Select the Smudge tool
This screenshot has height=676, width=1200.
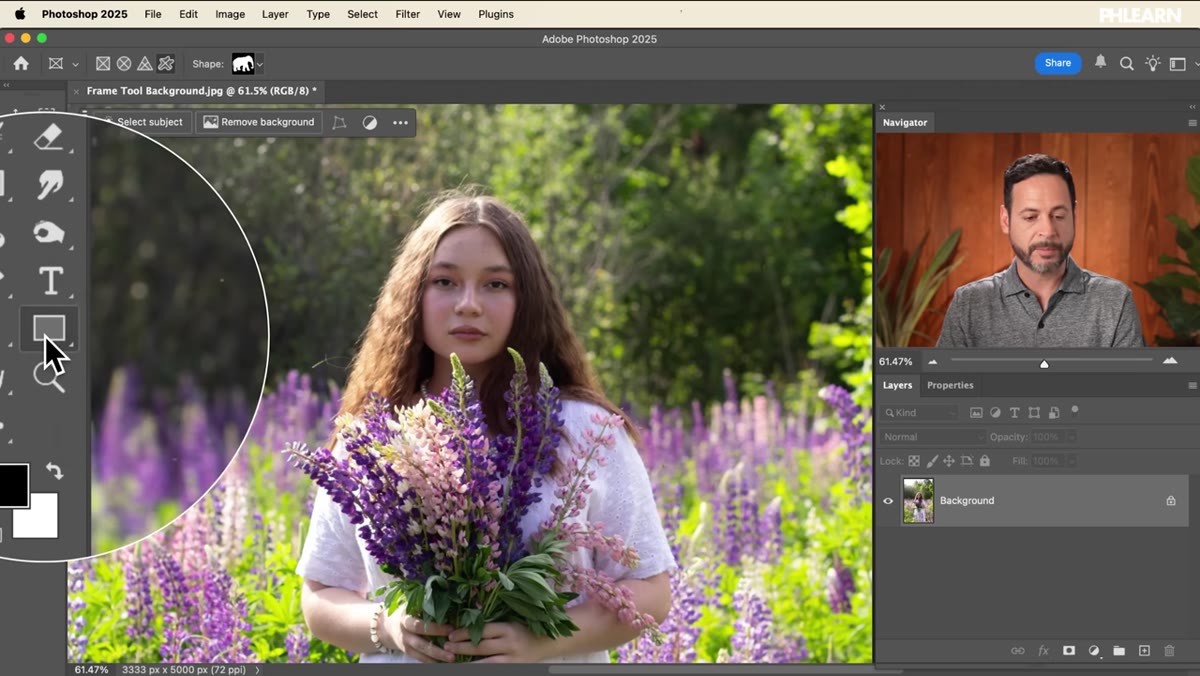point(49,184)
